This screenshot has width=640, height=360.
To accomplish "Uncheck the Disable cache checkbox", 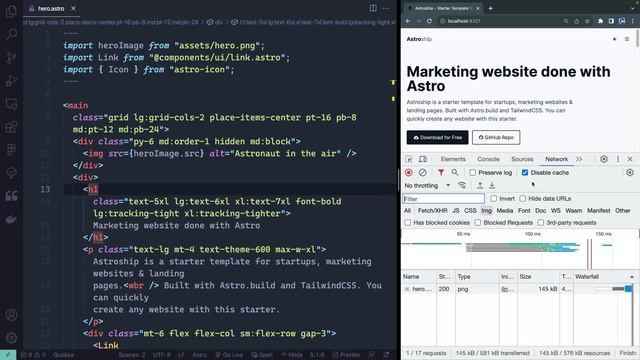I will point(525,173).
